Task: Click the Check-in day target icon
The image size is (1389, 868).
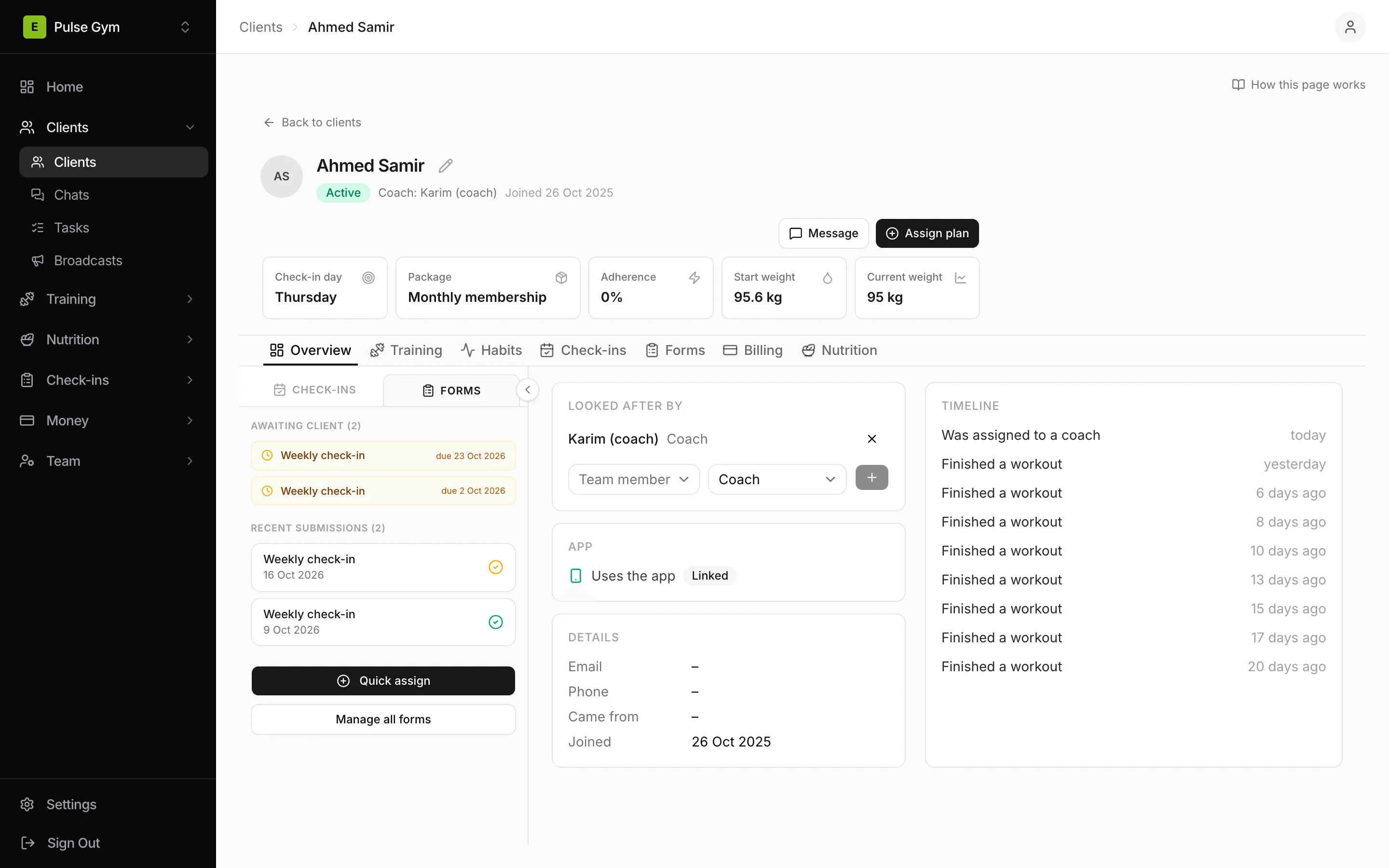Action: click(x=368, y=278)
